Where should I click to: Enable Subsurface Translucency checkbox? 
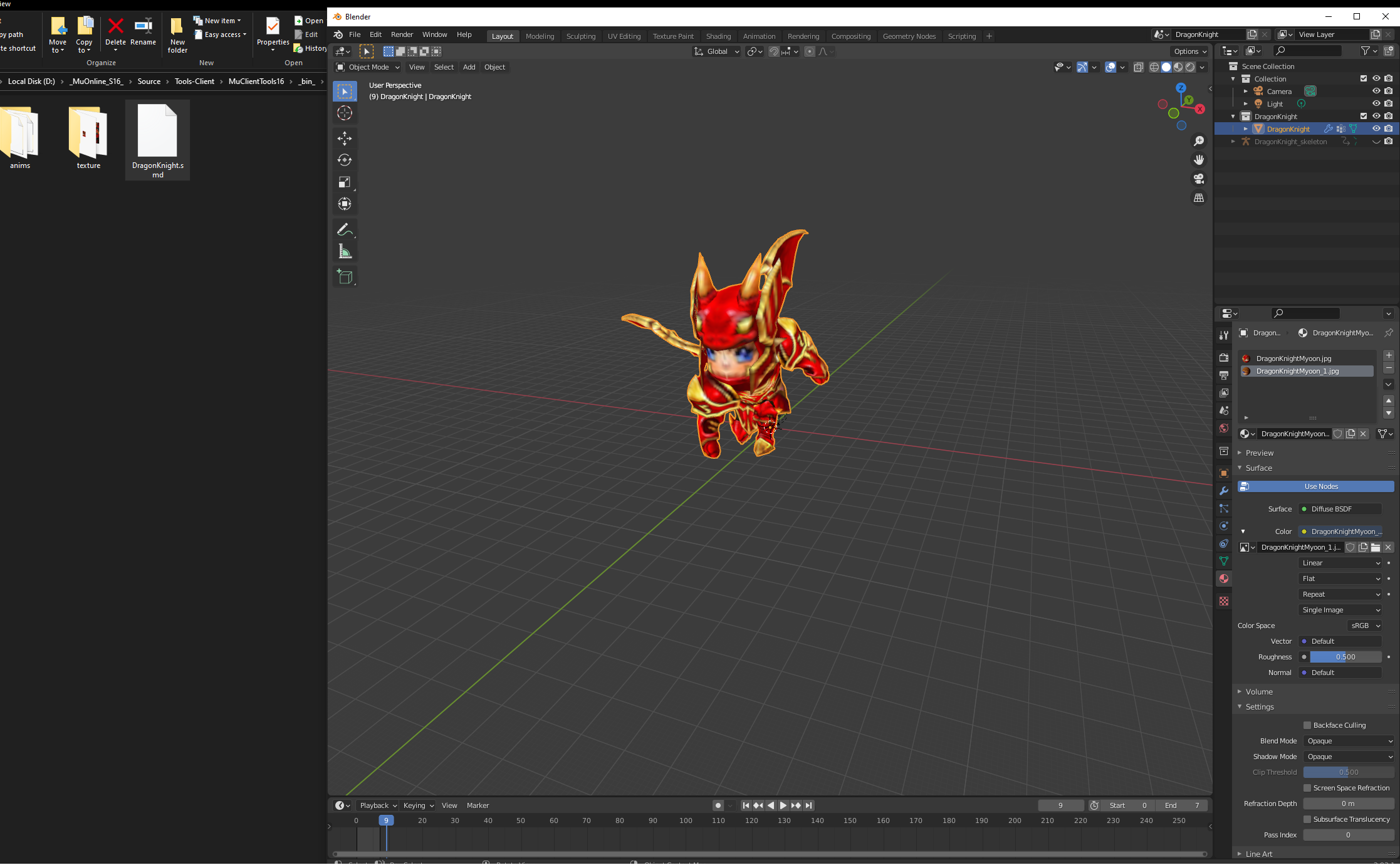(x=1307, y=820)
